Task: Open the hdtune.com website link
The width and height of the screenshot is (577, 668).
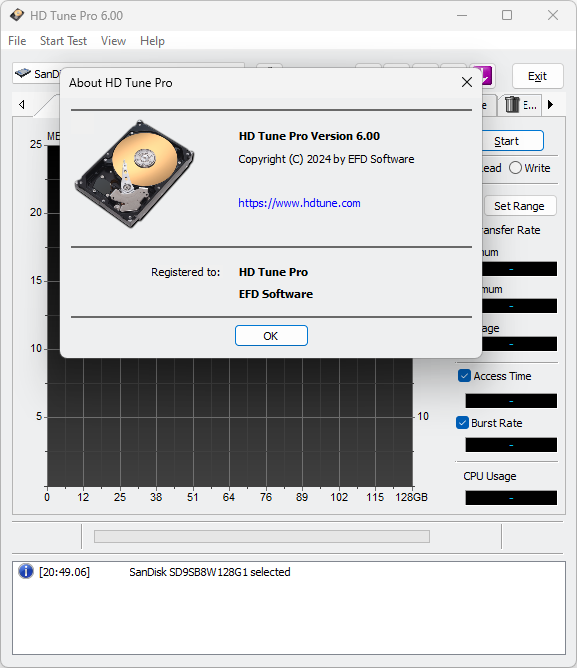Action: [299, 203]
